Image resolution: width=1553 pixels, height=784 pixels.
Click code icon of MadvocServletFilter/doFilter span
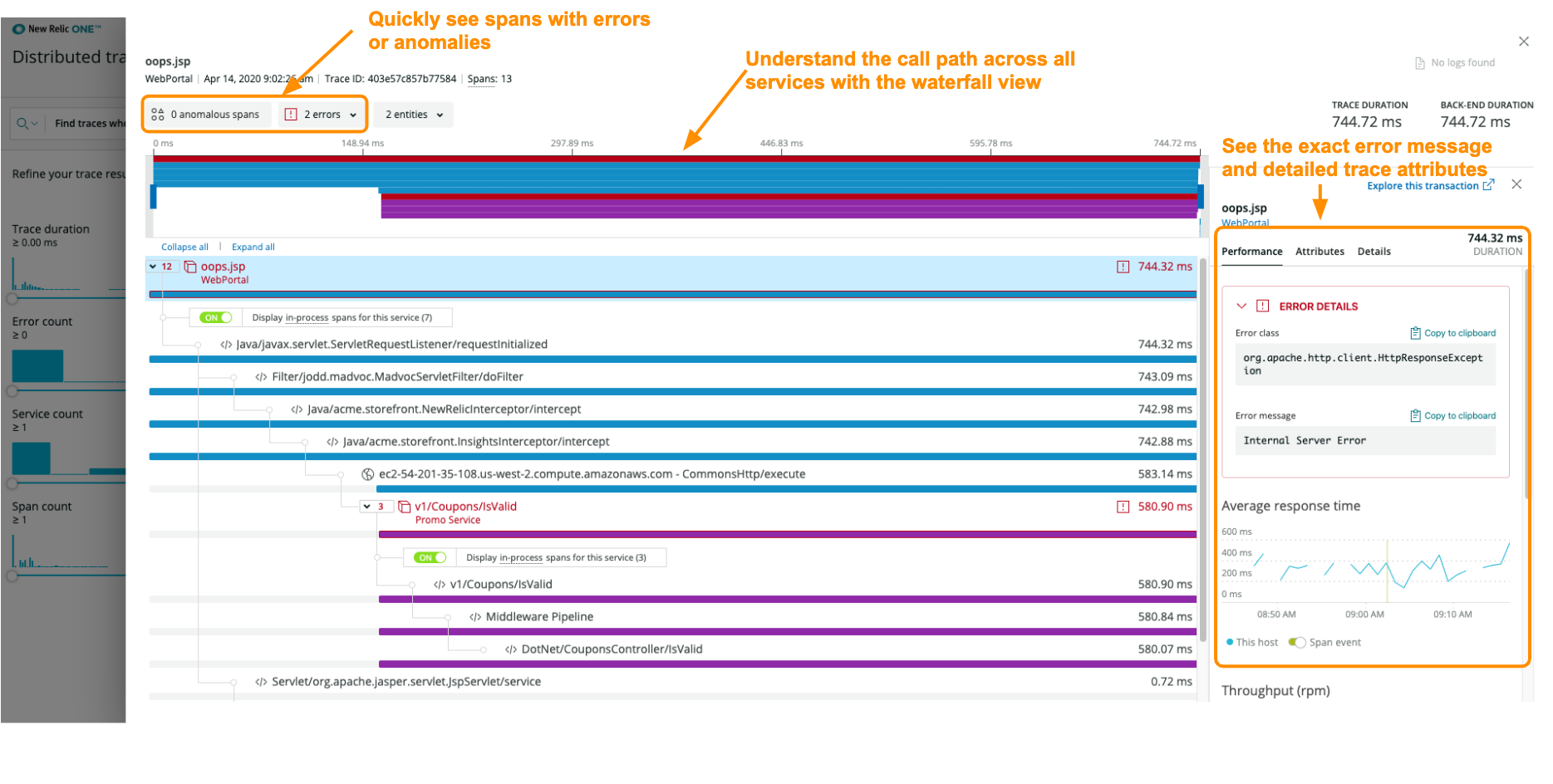[x=261, y=377]
